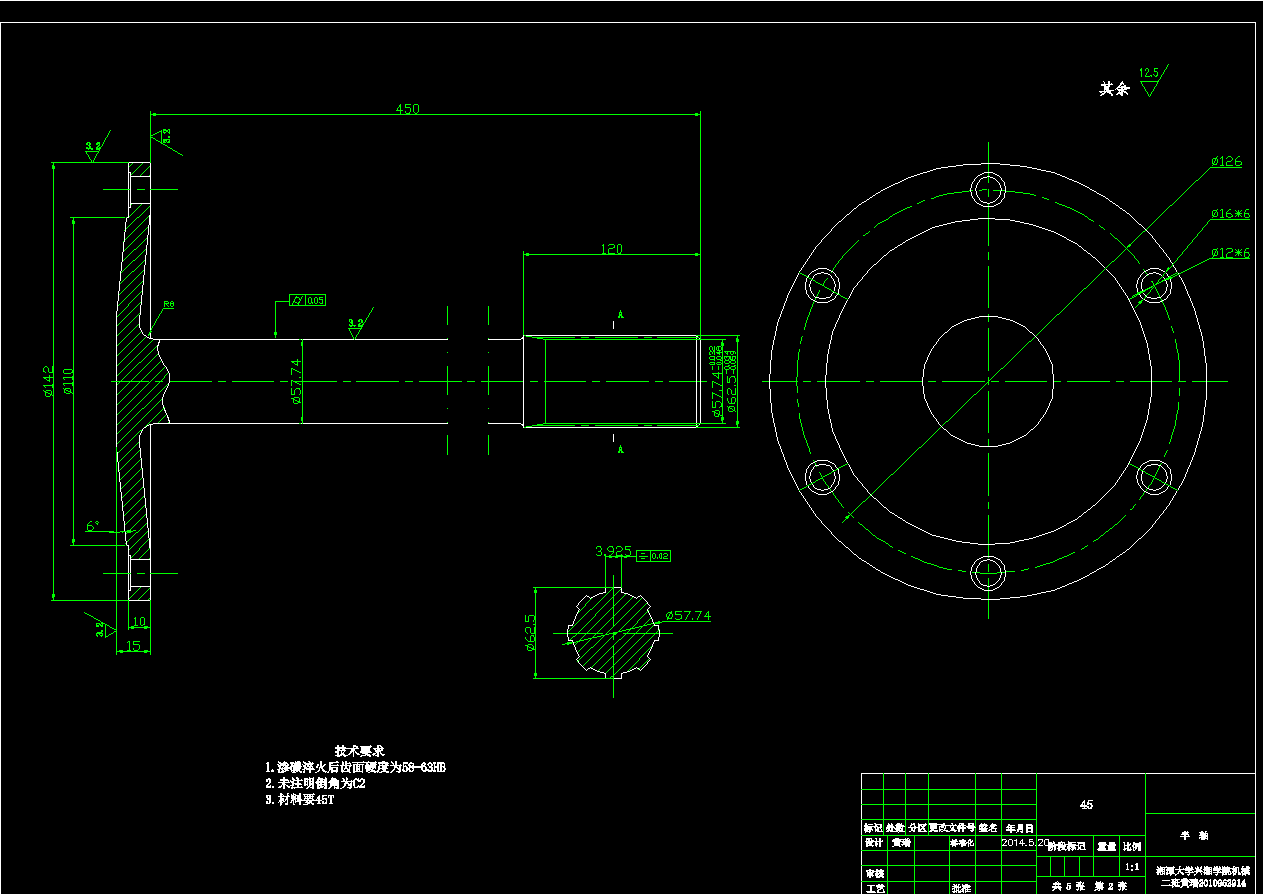Select ø57.74 label beside the spline cross-section
The image size is (1263, 894).
688,615
